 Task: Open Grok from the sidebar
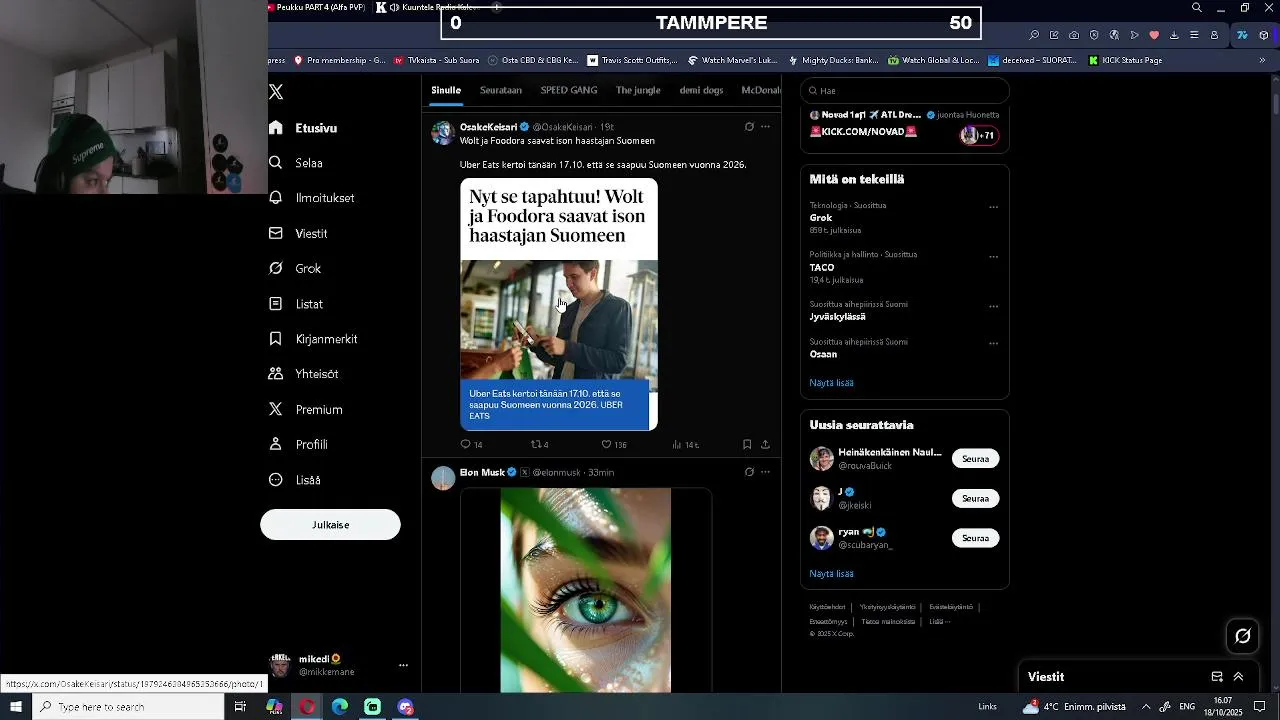coord(295,268)
